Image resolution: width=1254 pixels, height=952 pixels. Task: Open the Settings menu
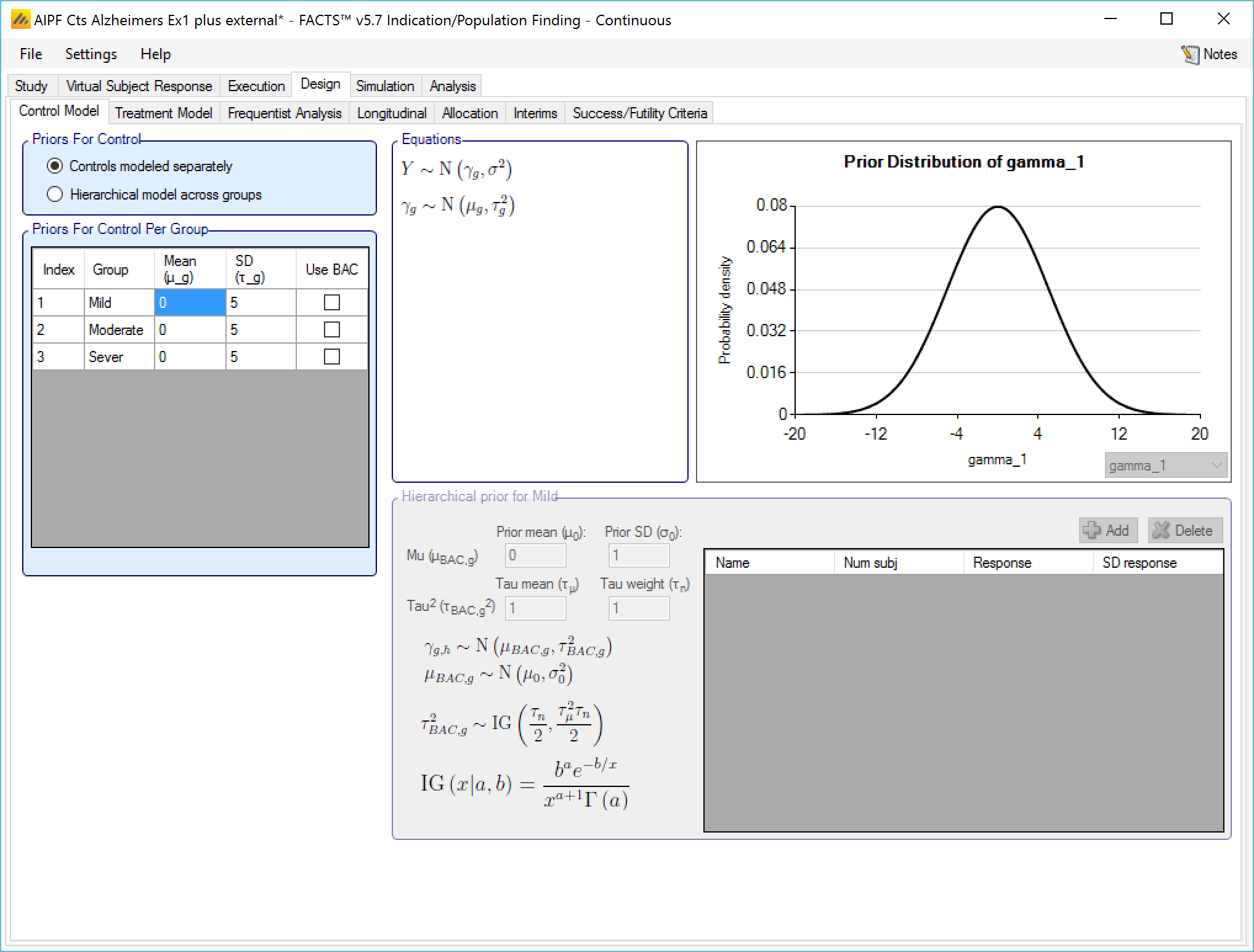(91, 54)
